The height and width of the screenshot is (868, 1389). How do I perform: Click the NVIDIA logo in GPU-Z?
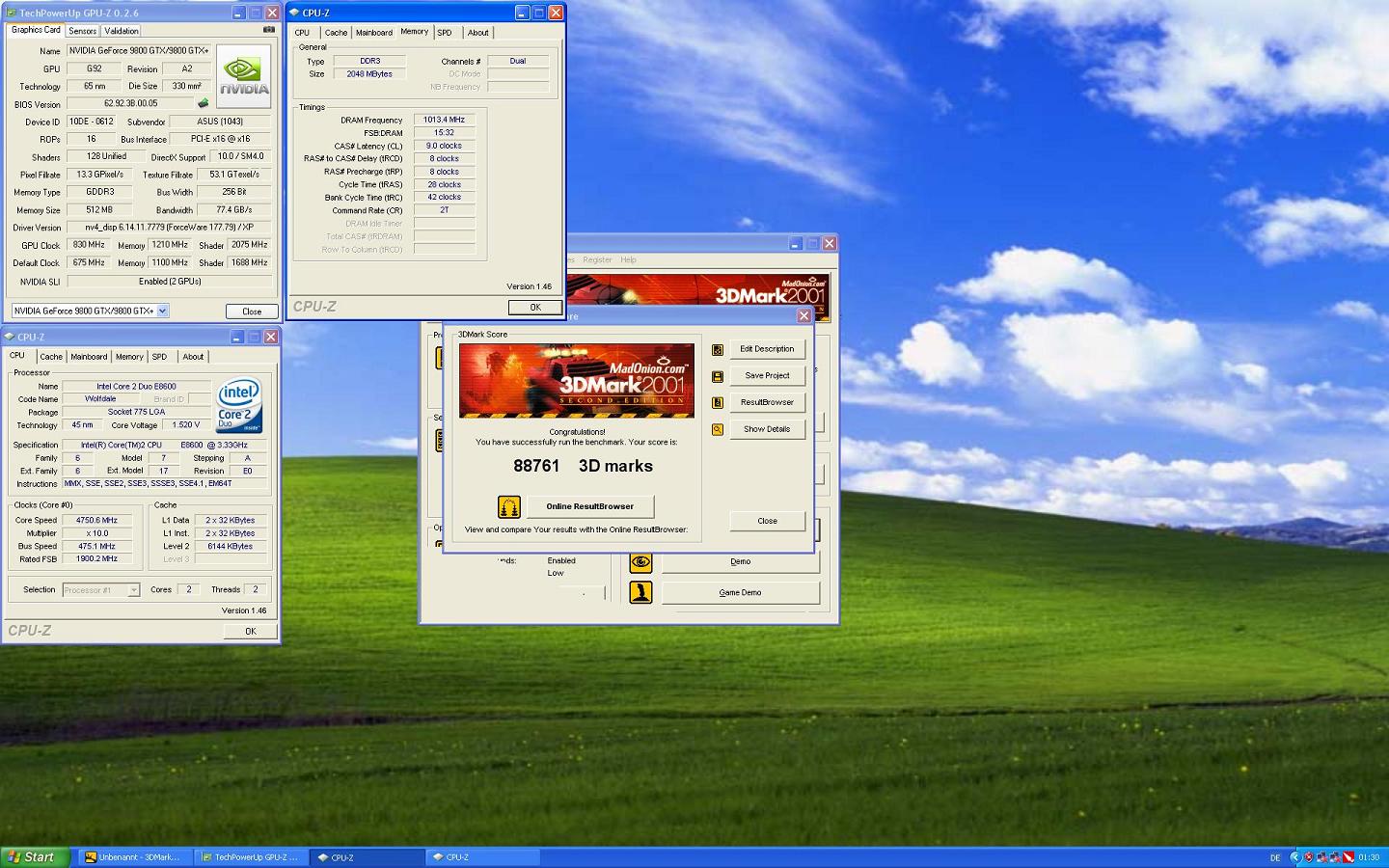point(243,75)
